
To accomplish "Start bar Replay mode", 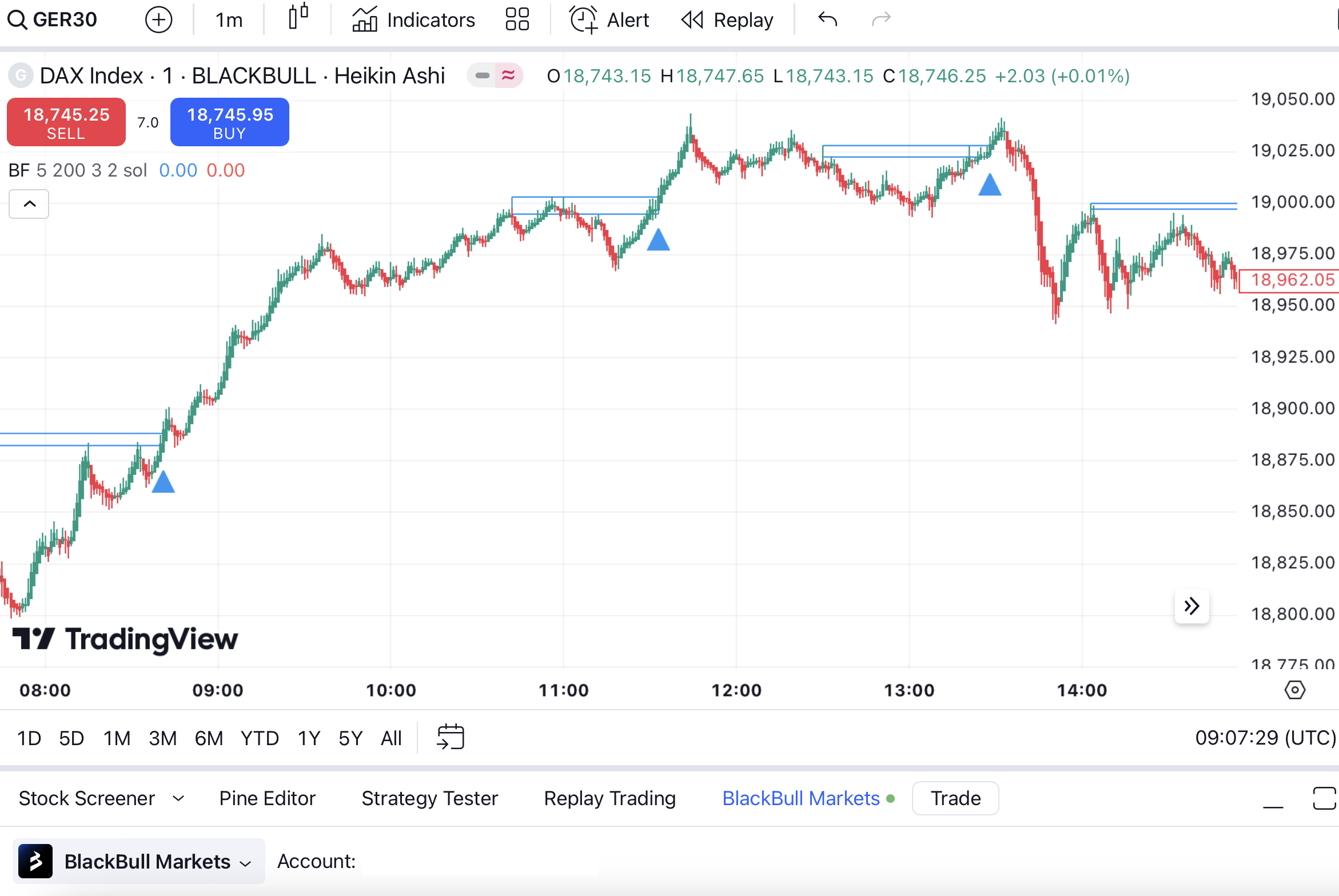I will pos(727,20).
